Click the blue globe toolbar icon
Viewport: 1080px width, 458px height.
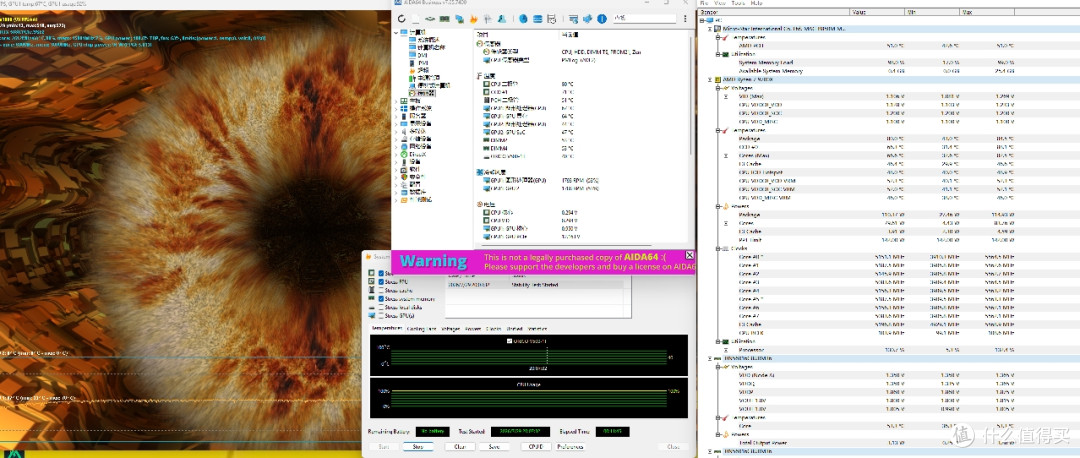click(523, 19)
